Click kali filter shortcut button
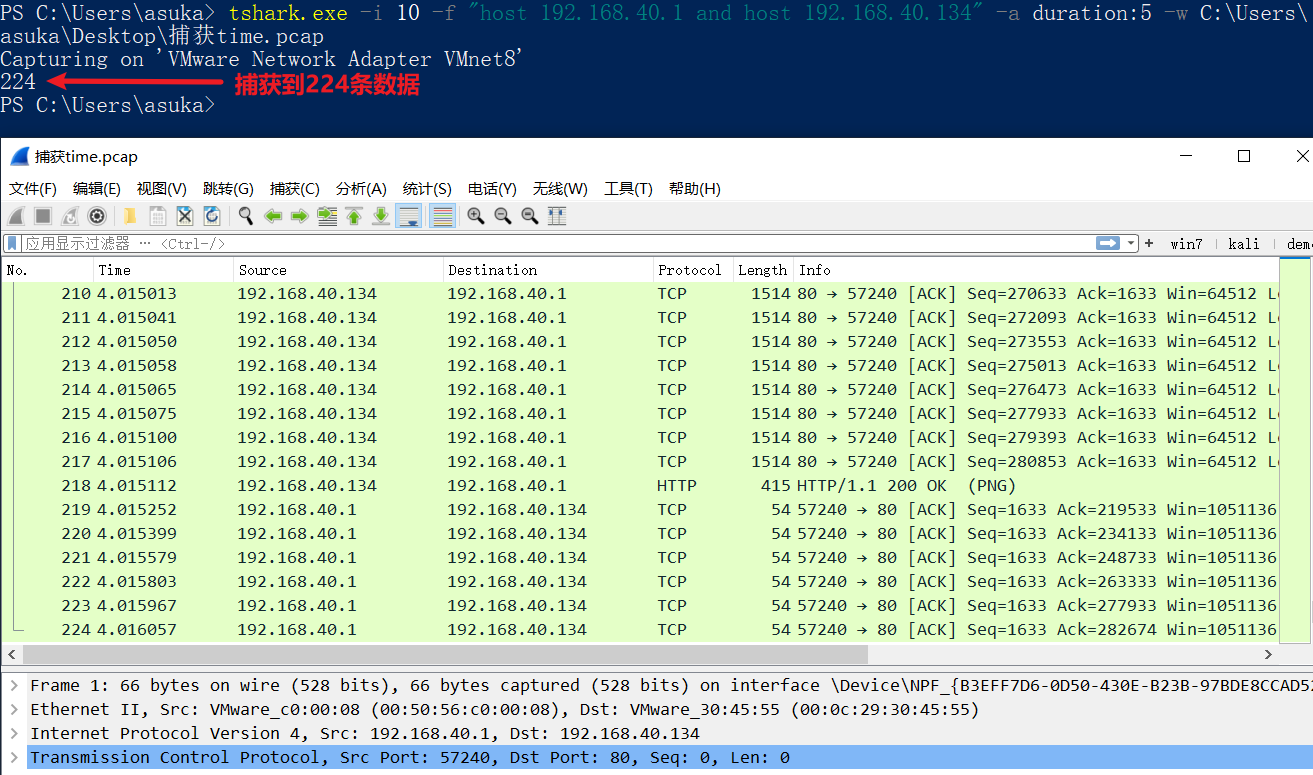This screenshot has width=1313, height=775. 1244,244
